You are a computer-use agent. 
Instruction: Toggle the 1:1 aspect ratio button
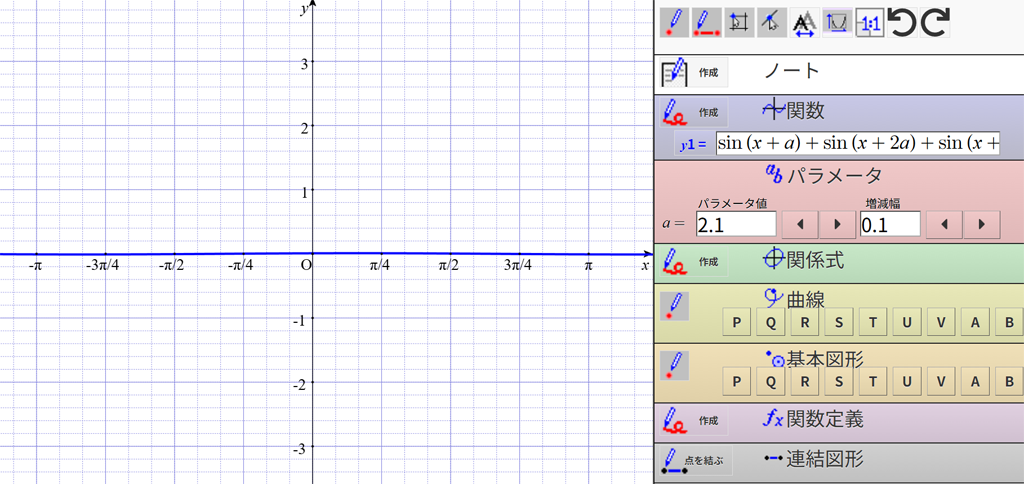point(869,22)
